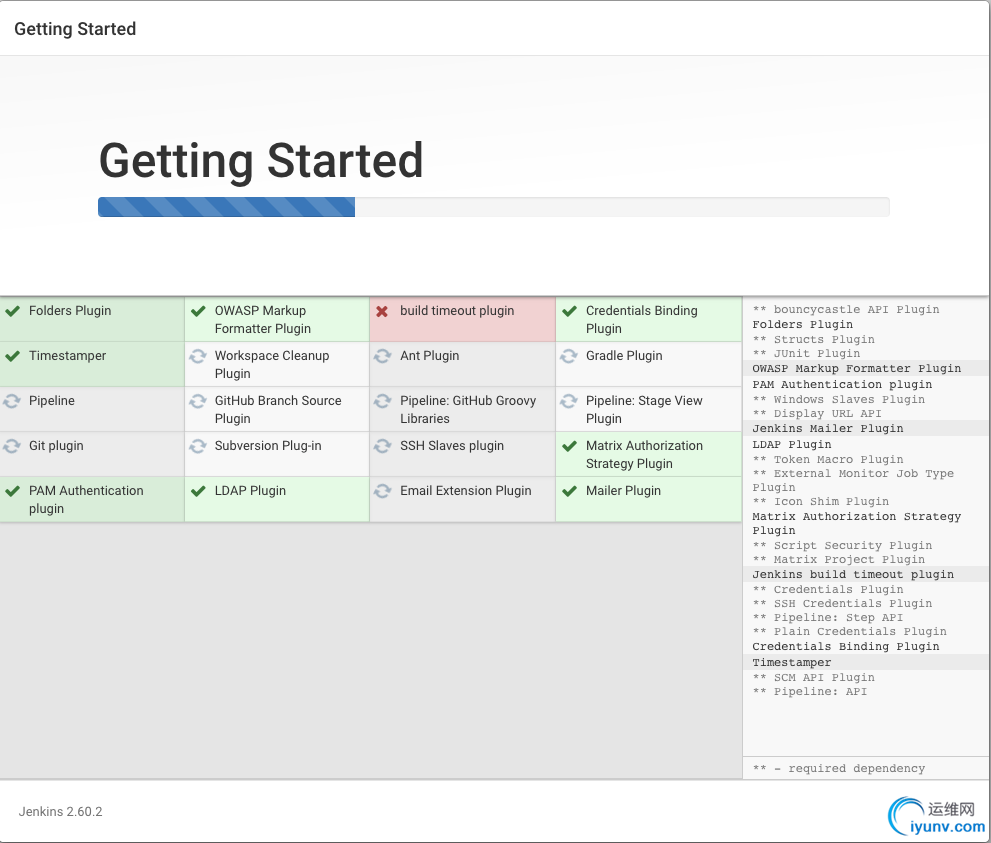
Task: Click '** Display URL API' log line
Action: point(817,414)
